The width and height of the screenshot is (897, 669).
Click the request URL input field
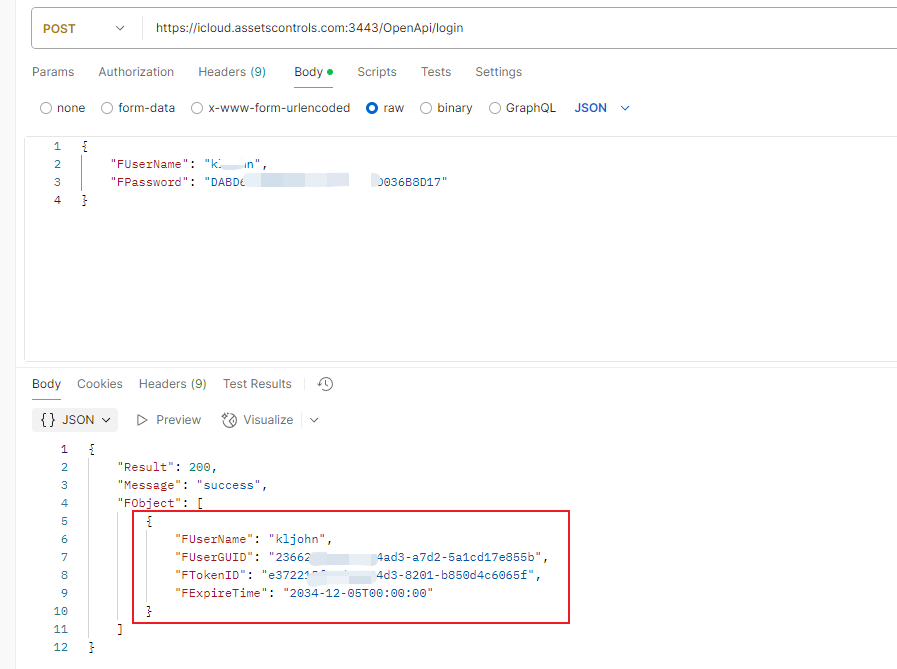(500, 29)
